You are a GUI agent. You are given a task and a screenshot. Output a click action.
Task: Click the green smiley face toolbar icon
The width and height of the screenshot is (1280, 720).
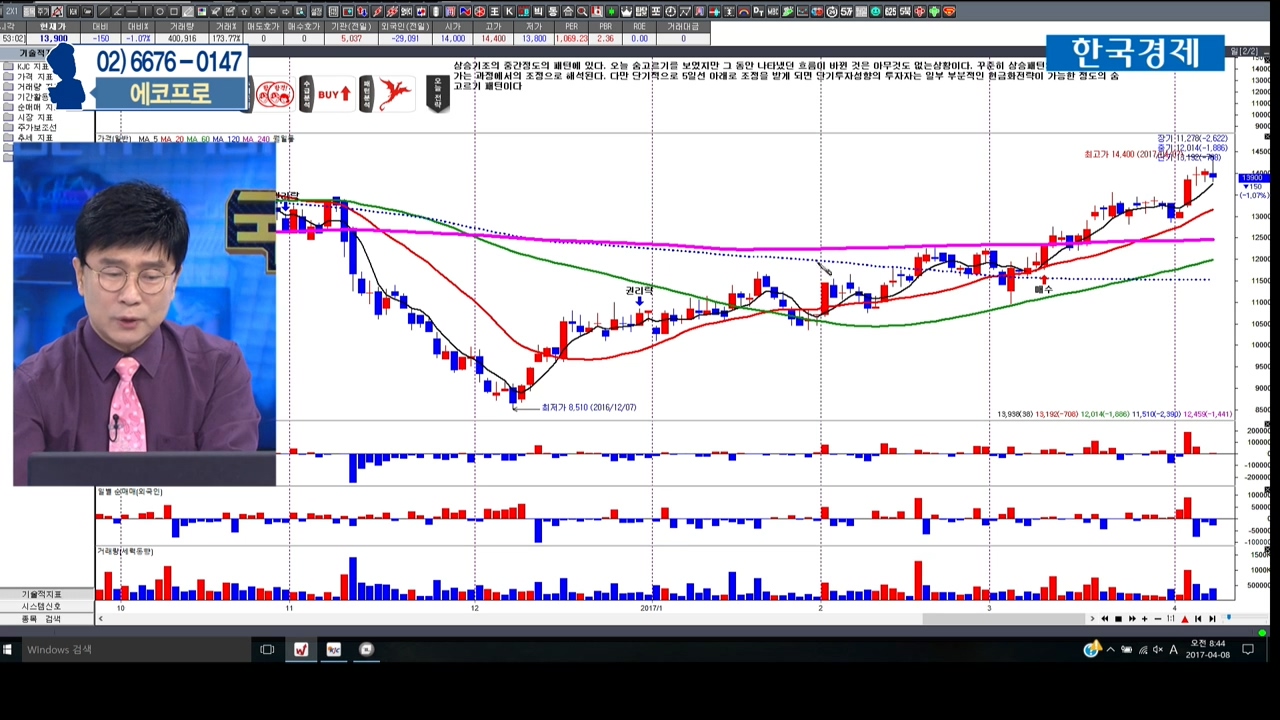[x=875, y=12]
